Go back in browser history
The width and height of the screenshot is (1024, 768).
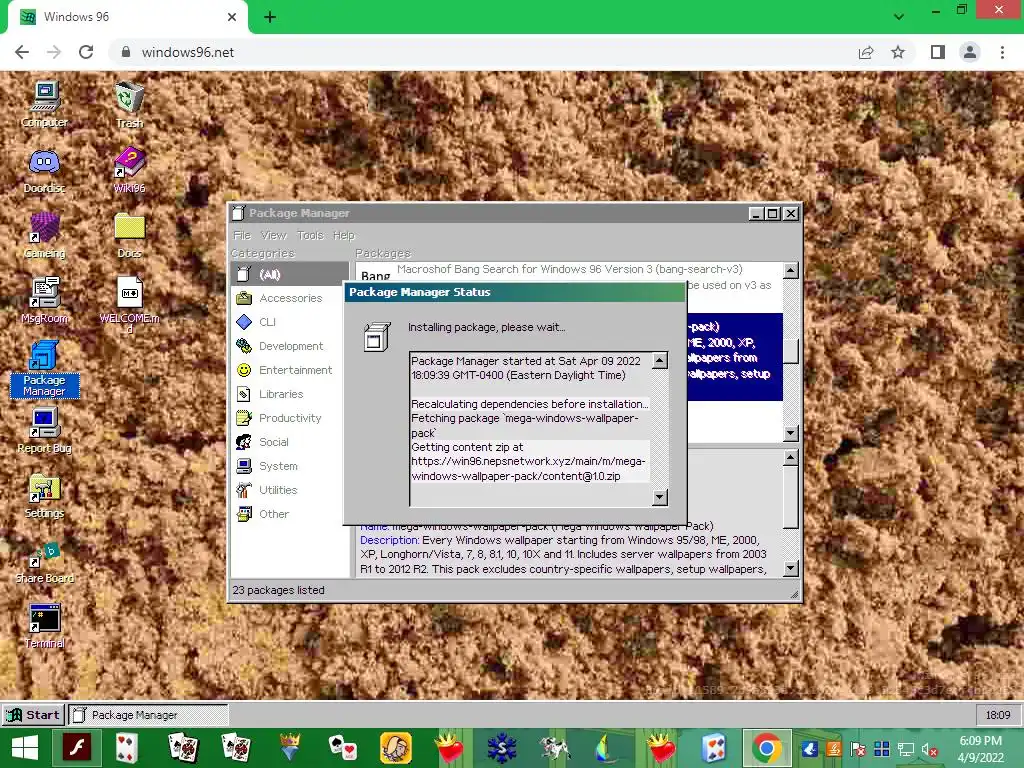coord(22,52)
